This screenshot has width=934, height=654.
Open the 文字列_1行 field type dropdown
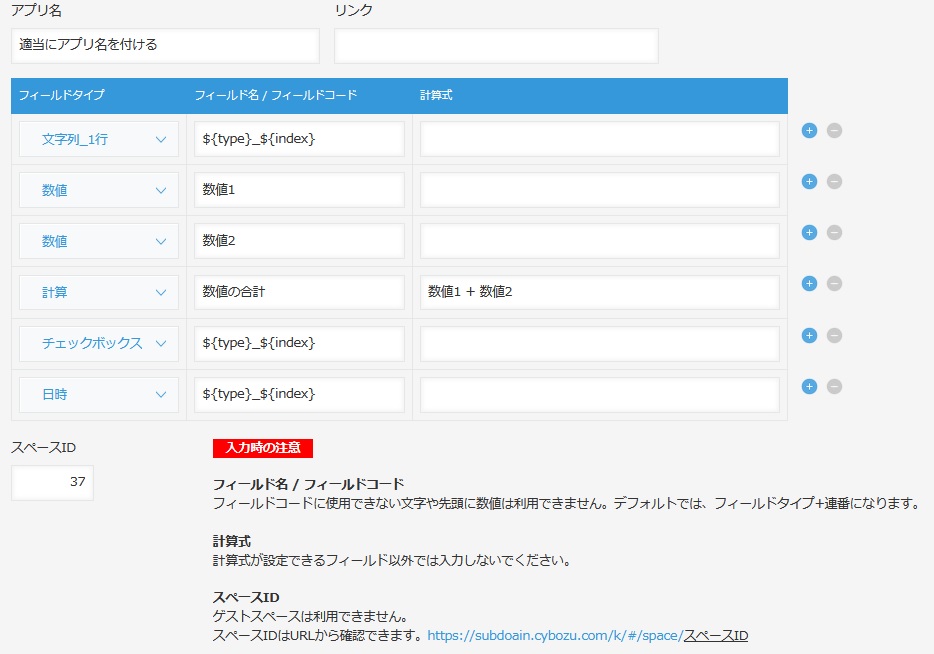click(x=99, y=139)
